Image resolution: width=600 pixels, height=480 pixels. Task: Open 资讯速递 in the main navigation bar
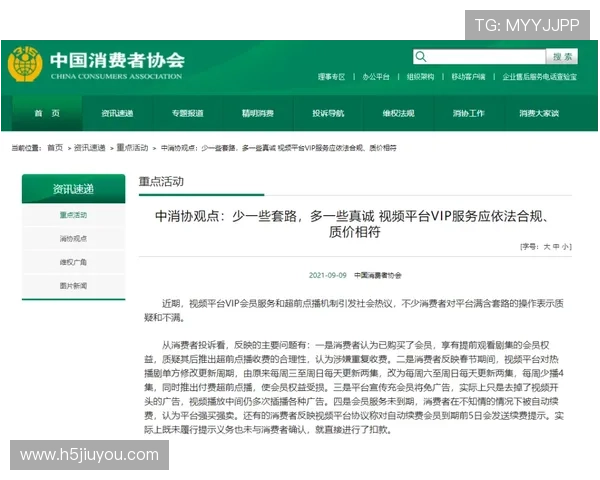(117, 113)
